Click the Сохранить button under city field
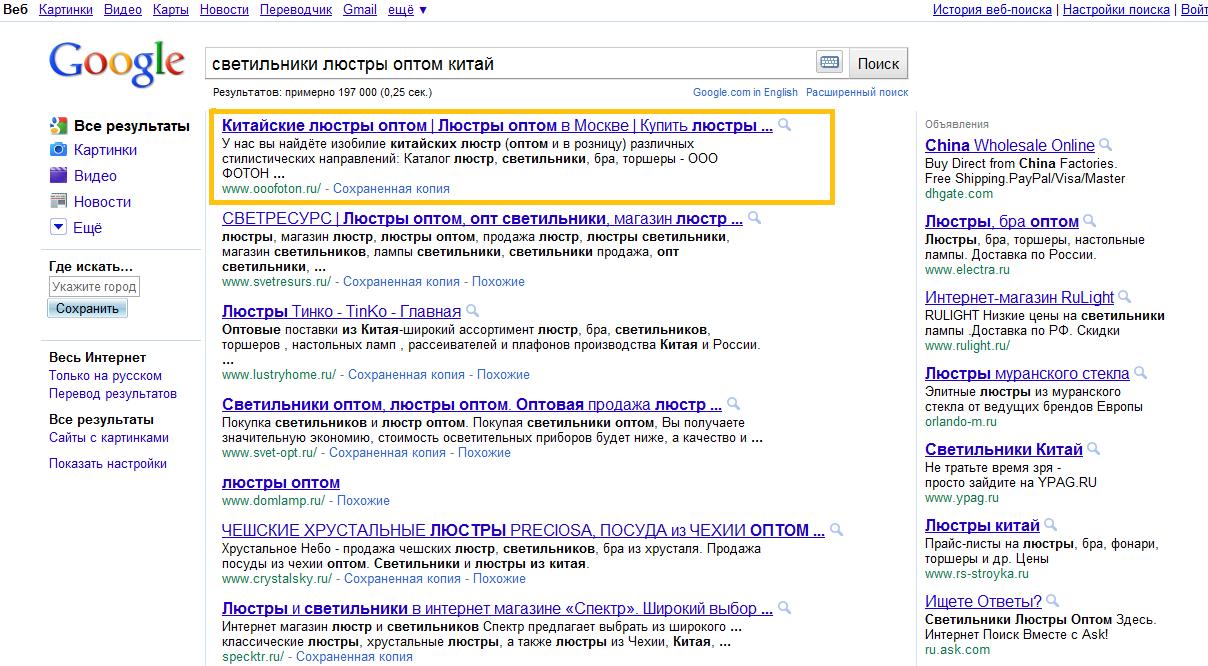 [87, 309]
